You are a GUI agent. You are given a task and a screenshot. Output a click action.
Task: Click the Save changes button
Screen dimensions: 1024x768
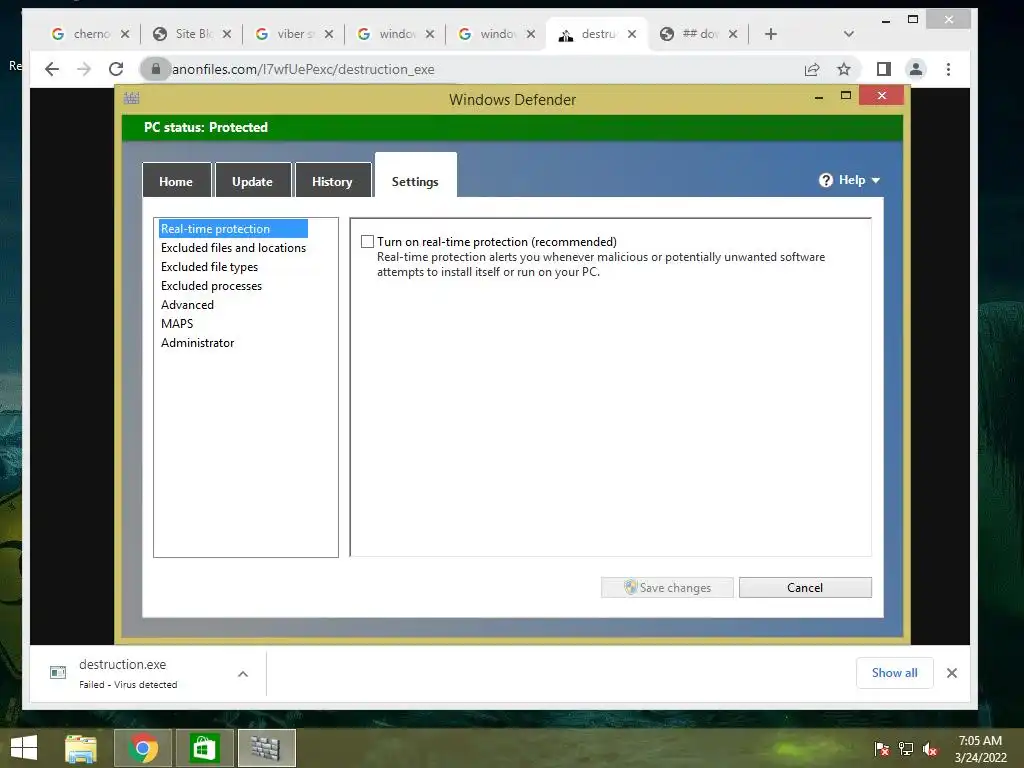pos(667,587)
